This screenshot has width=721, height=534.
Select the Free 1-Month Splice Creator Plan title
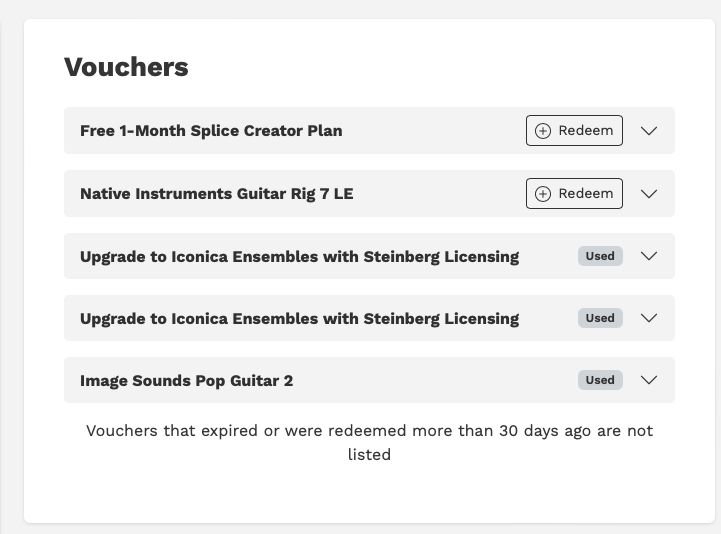pyautogui.click(x=211, y=131)
